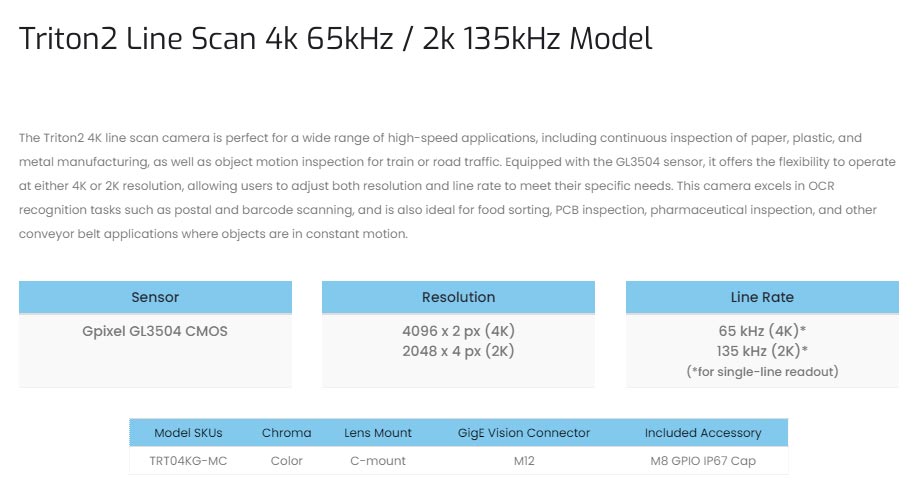Select the GigE Vision Connector column header
This screenshot has width=915, height=485.
click(524, 433)
